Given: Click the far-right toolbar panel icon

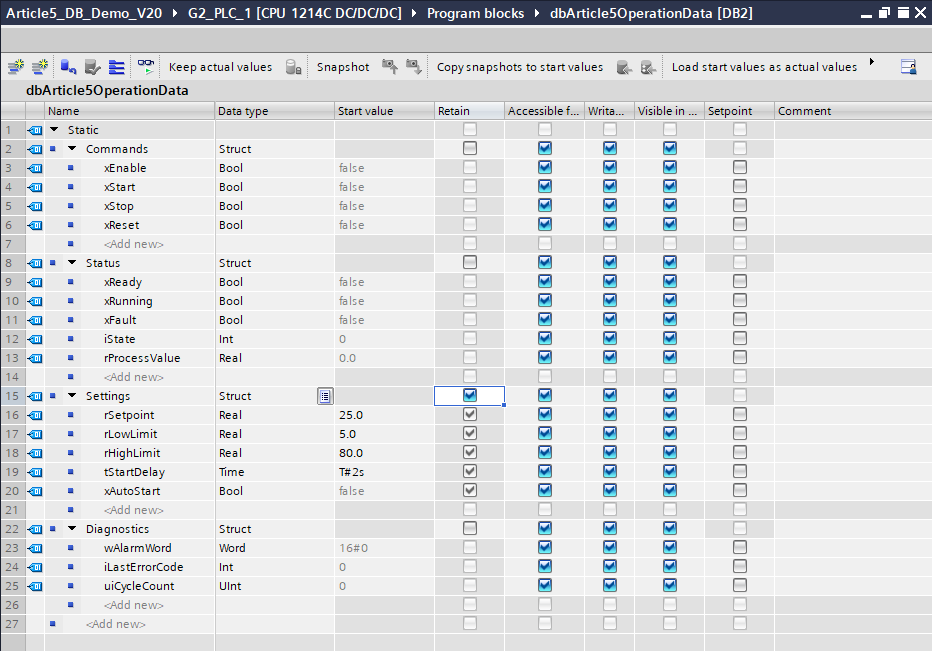Looking at the screenshot, I should [x=908, y=67].
